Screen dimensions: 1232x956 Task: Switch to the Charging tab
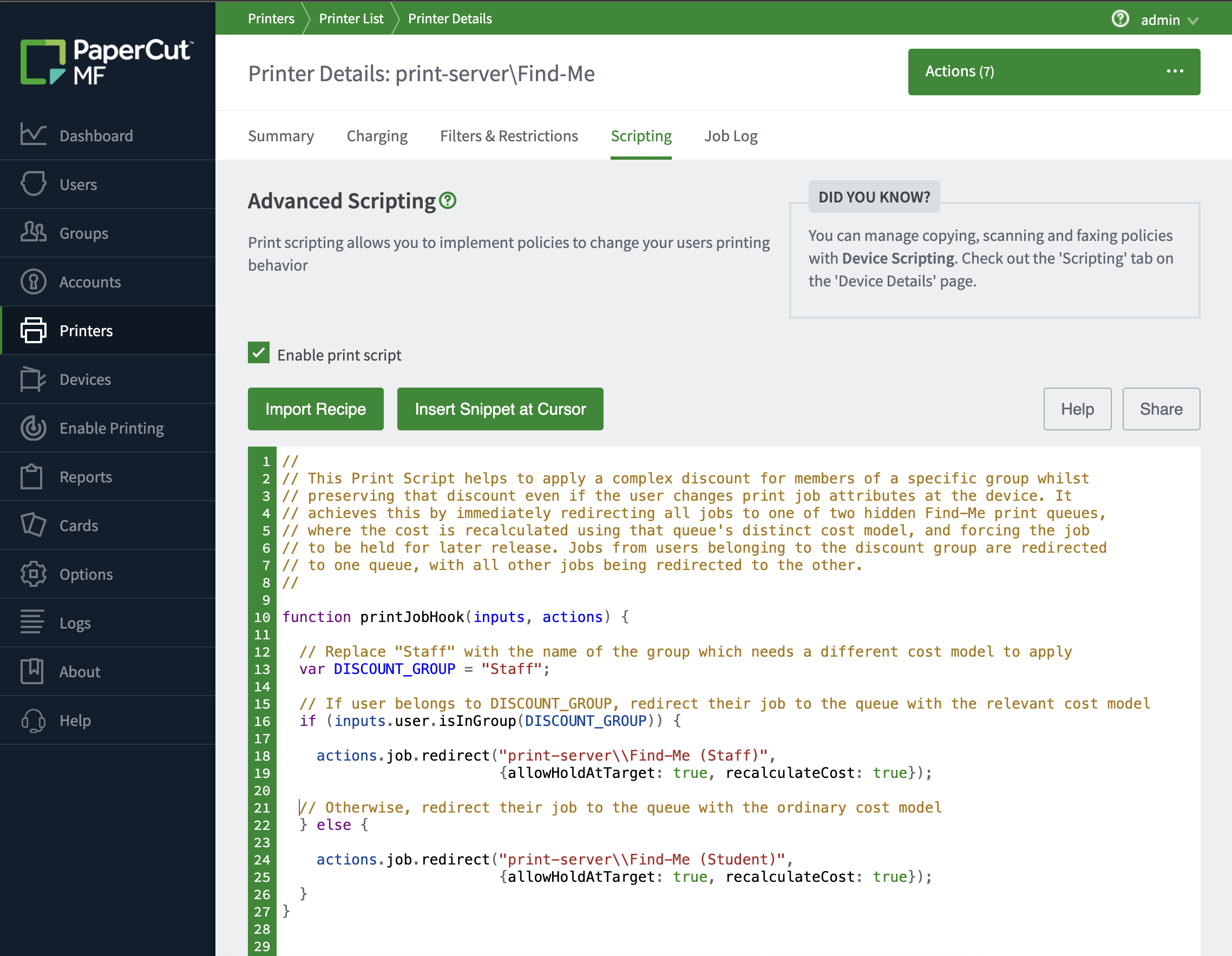tap(377, 136)
